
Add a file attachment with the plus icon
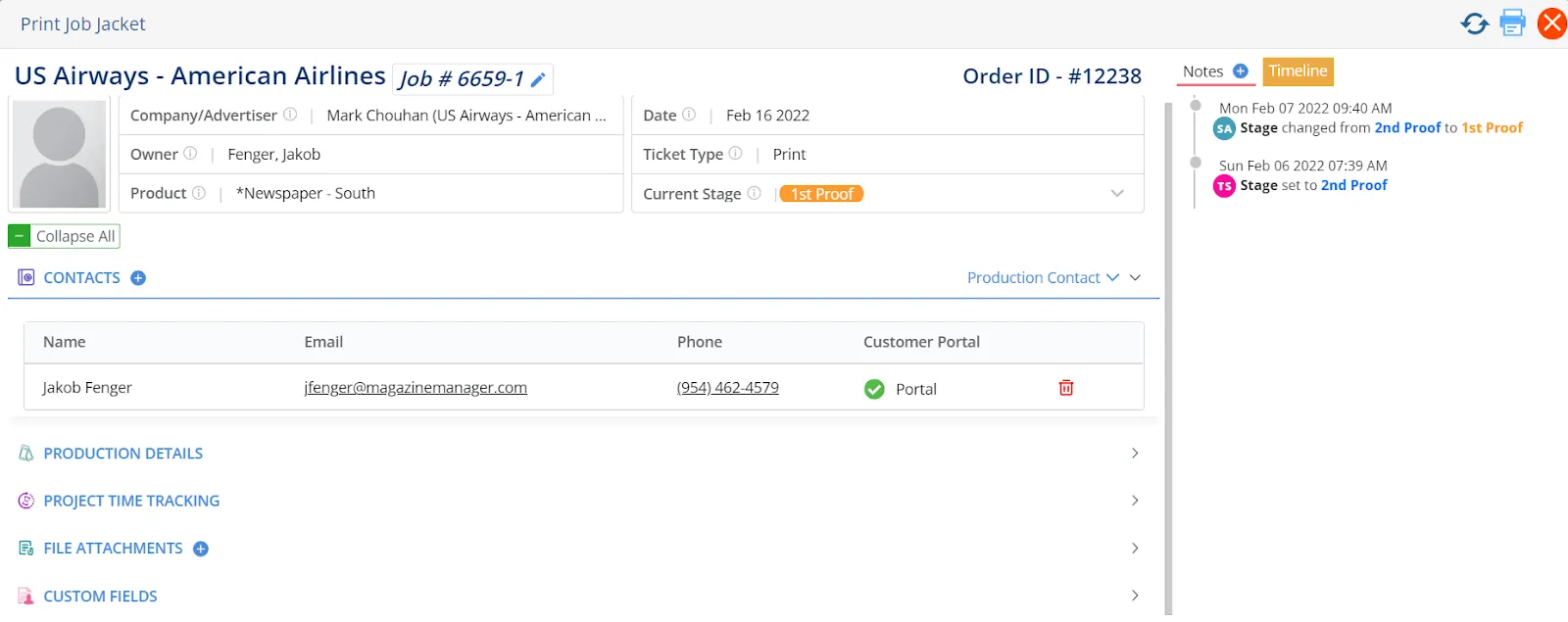[201, 550]
